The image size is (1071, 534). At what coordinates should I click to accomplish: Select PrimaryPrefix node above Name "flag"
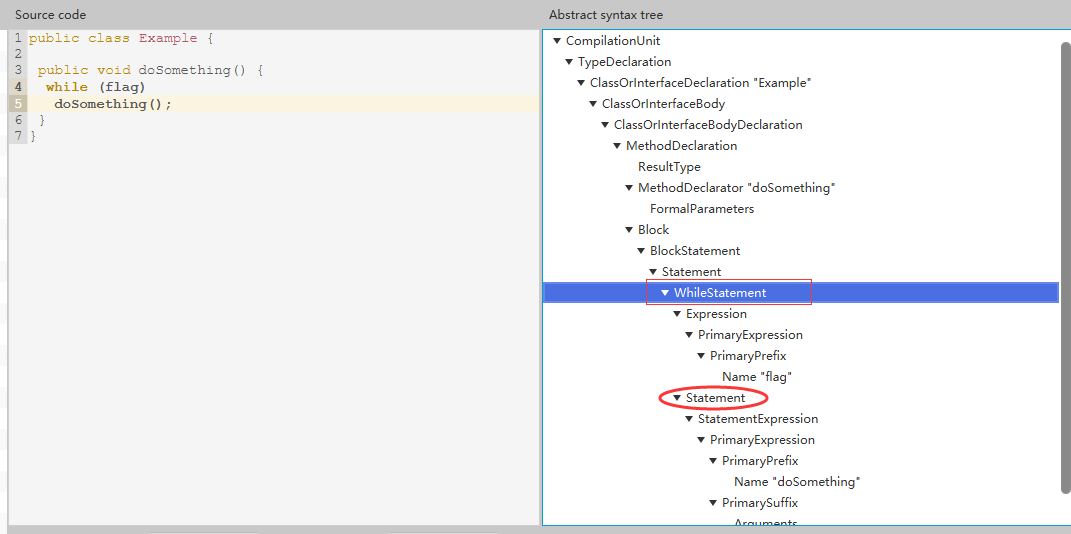748,356
